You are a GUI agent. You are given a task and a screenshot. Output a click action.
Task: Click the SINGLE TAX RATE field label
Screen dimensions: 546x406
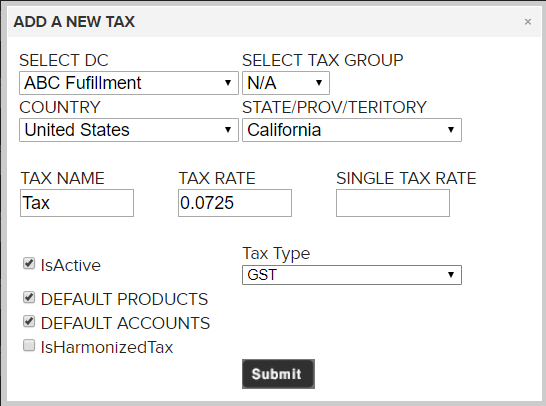(406, 178)
